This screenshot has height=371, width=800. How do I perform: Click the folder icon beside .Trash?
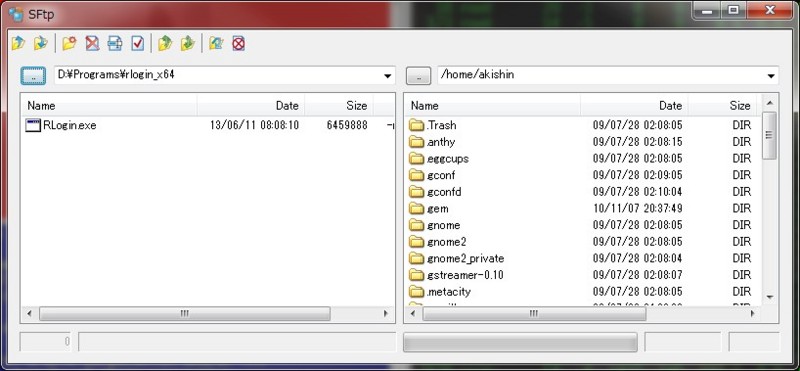click(417, 125)
